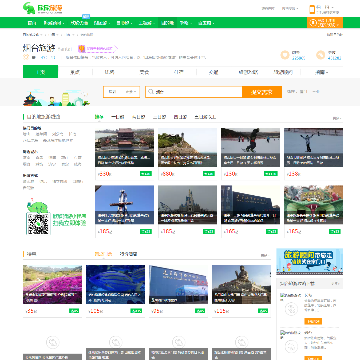Click the orange heart circle icon

click(x=285, y=55)
